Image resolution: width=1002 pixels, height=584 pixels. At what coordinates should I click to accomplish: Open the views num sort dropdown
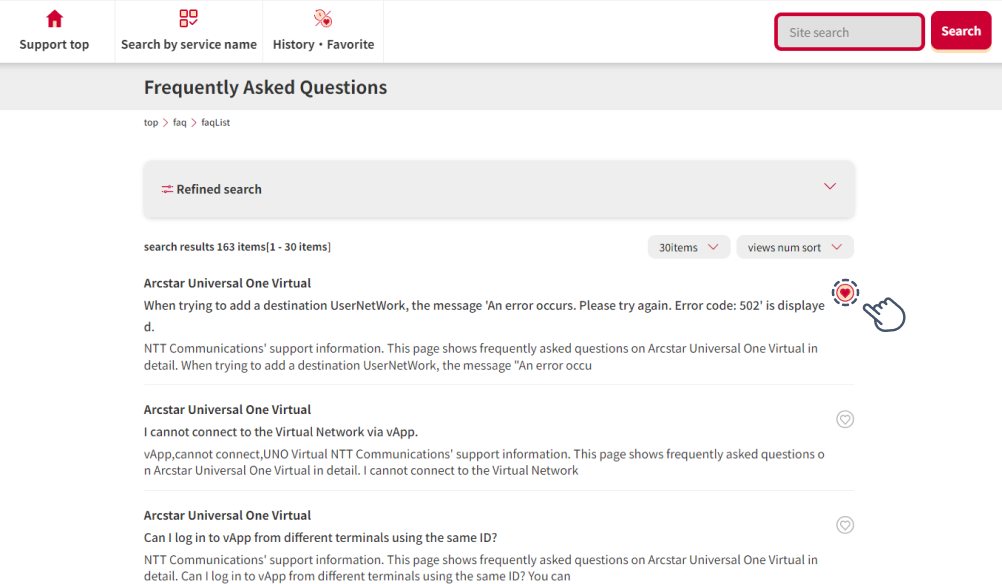tap(794, 247)
